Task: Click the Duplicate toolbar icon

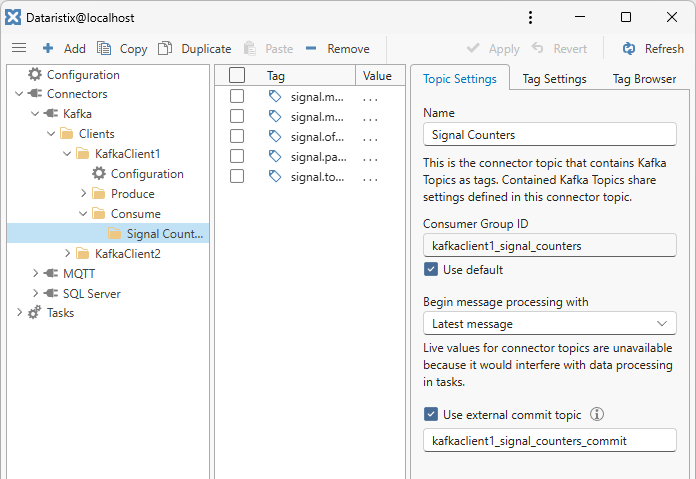Action: (x=165, y=48)
